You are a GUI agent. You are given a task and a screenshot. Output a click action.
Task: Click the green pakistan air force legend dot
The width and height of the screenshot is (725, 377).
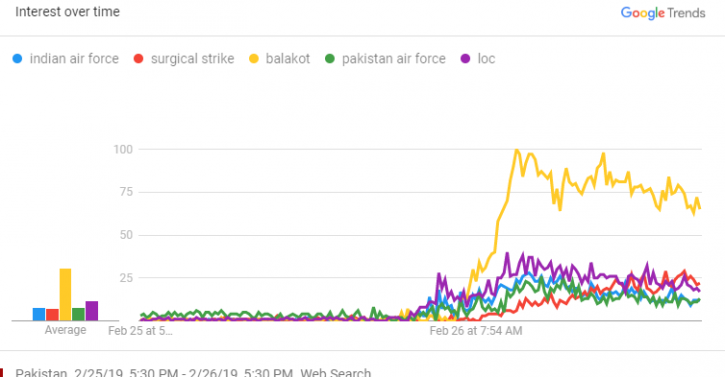point(330,59)
